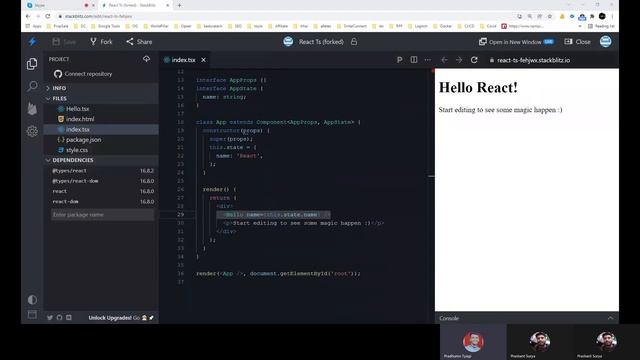
Task: Open the Search icon in the sidebar
Action: 32,86
